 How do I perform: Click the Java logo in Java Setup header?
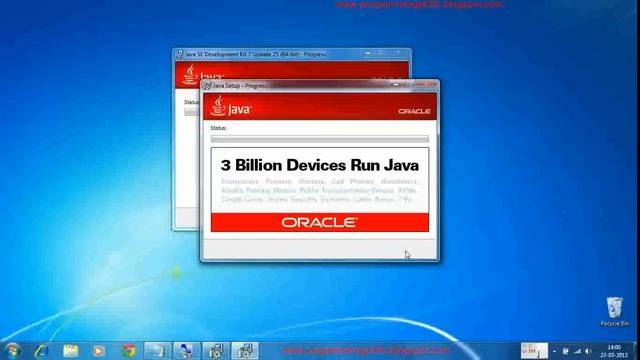point(231,107)
